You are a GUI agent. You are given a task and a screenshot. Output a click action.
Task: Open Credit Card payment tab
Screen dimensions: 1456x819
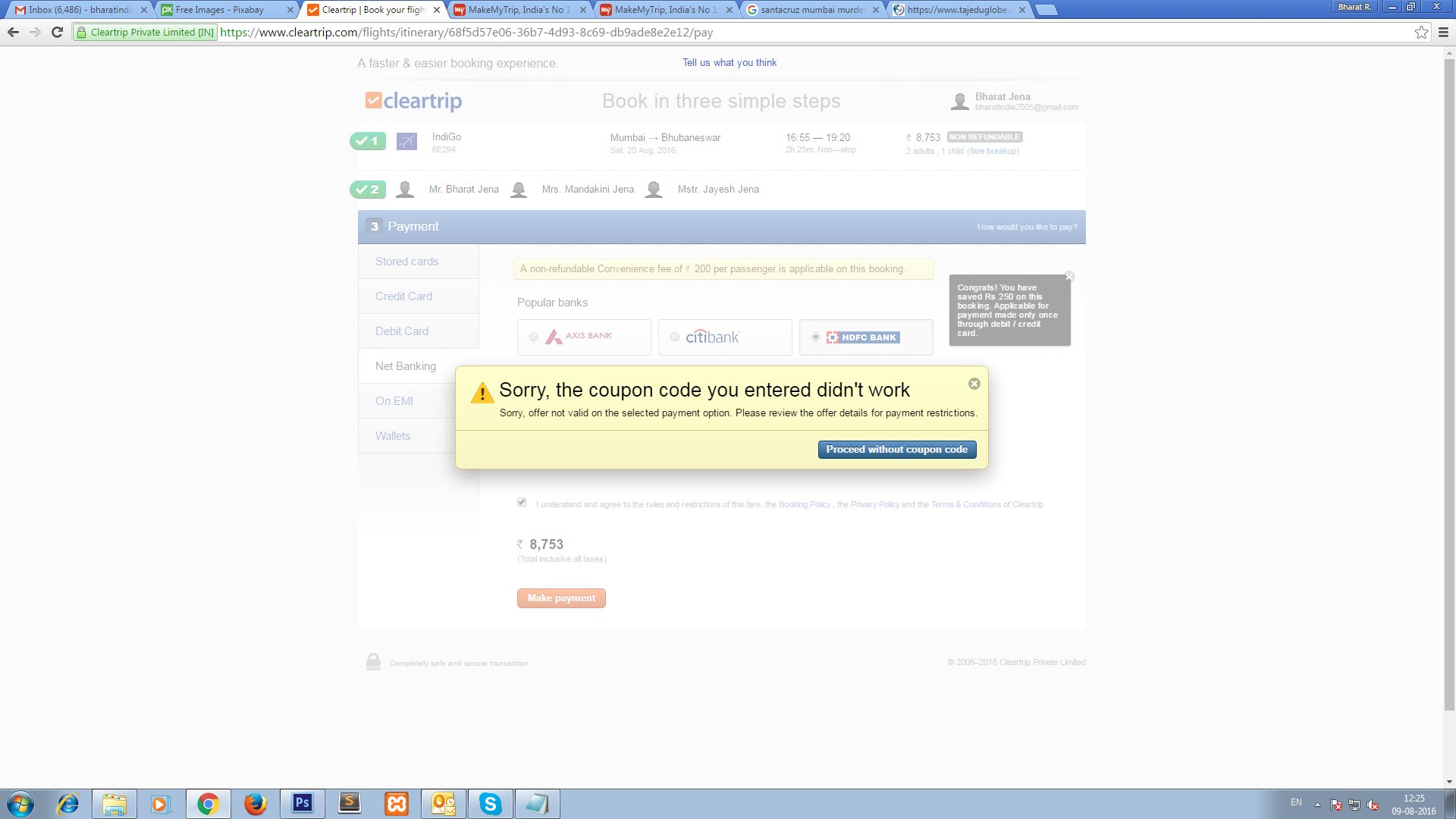coord(419,297)
